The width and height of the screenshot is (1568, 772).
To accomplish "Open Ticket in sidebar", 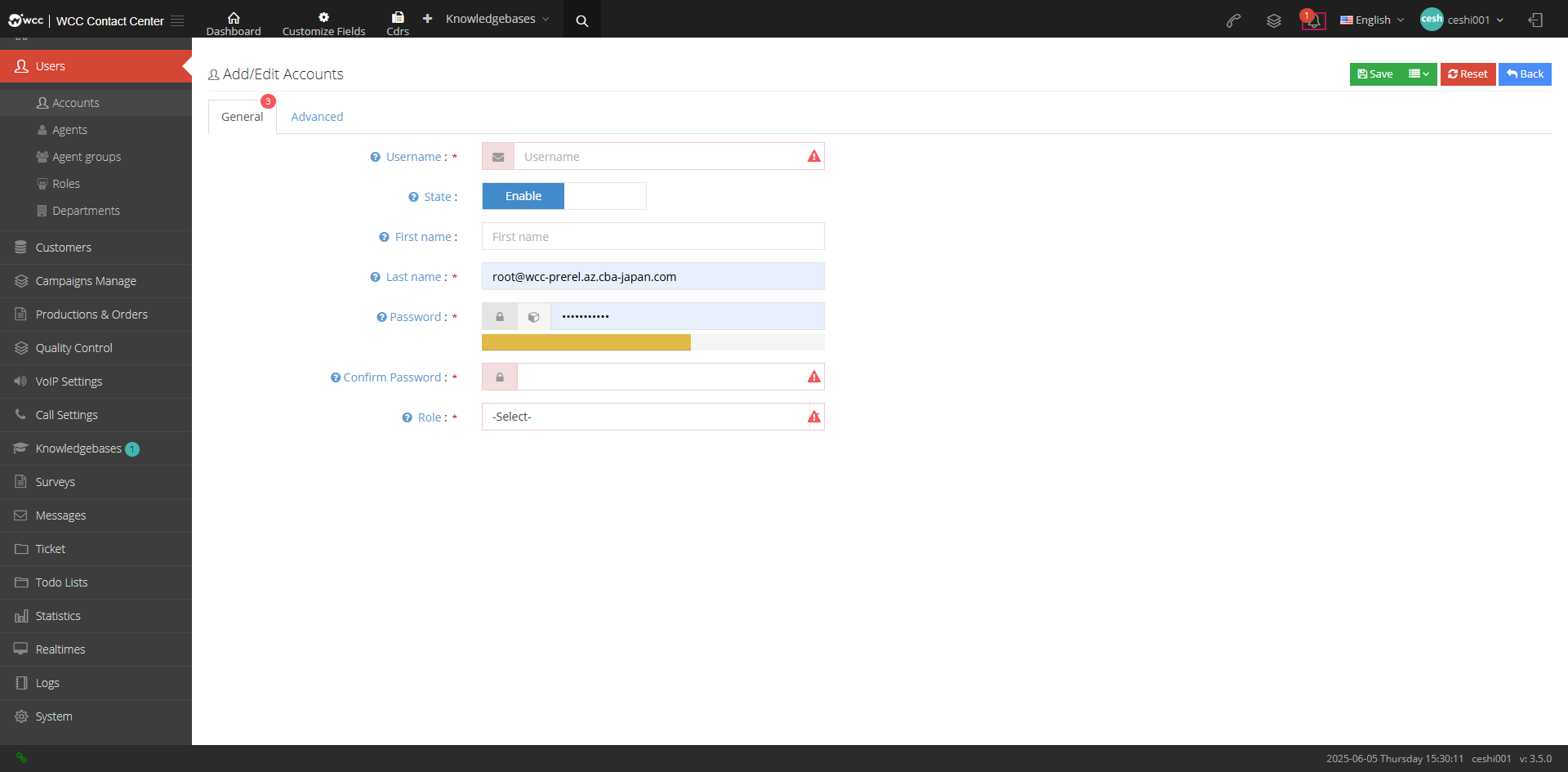I will (x=96, y=549).
